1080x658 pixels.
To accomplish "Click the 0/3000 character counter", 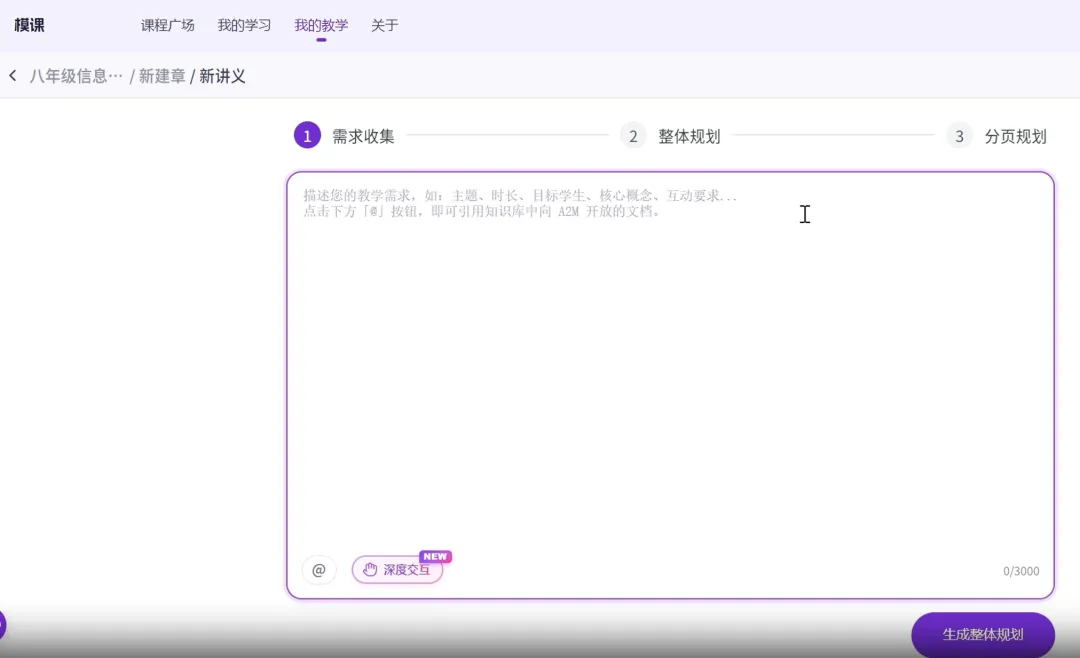I will (x=1021, y=571).
